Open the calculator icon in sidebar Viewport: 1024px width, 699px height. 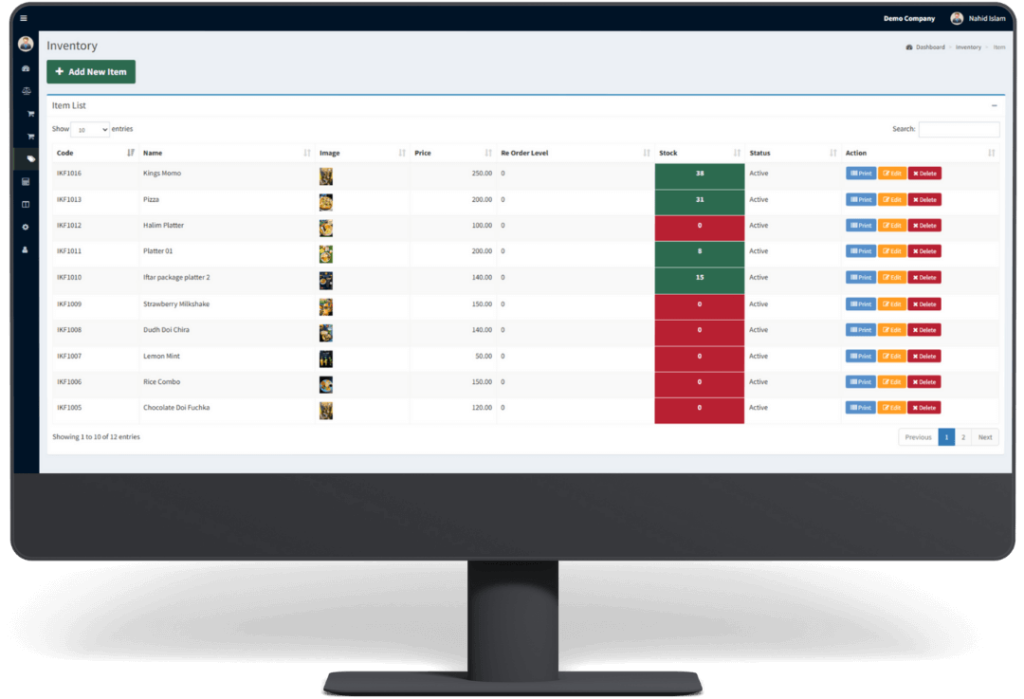coord(26,182)
